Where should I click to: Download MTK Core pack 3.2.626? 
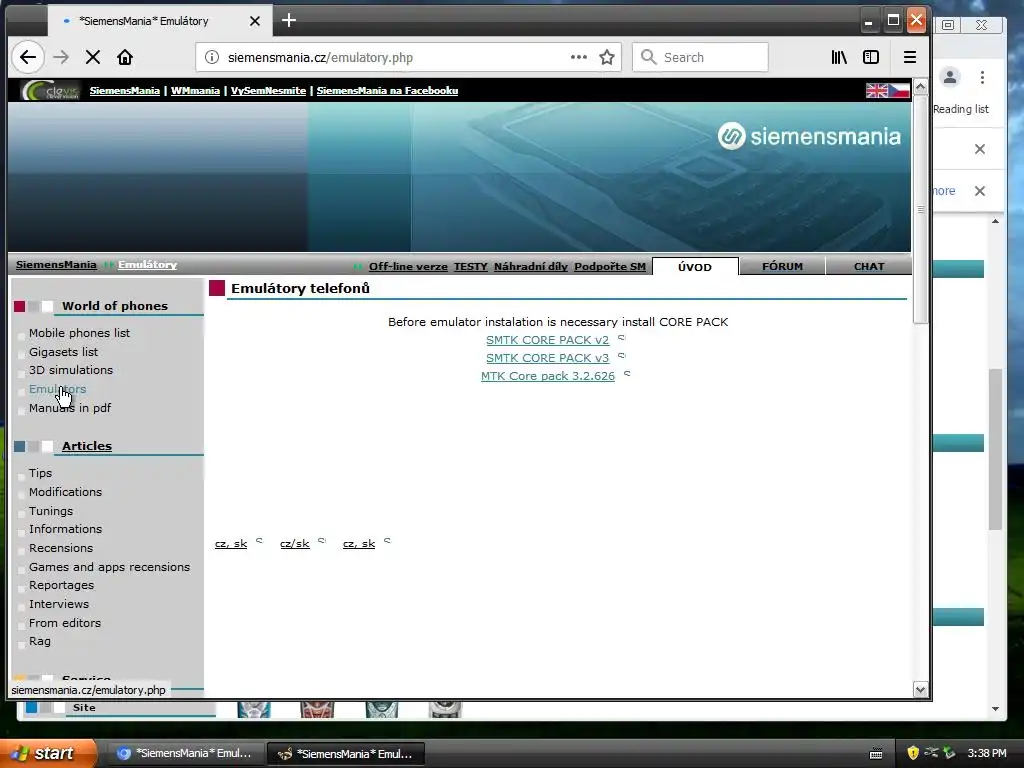point(547,376)
